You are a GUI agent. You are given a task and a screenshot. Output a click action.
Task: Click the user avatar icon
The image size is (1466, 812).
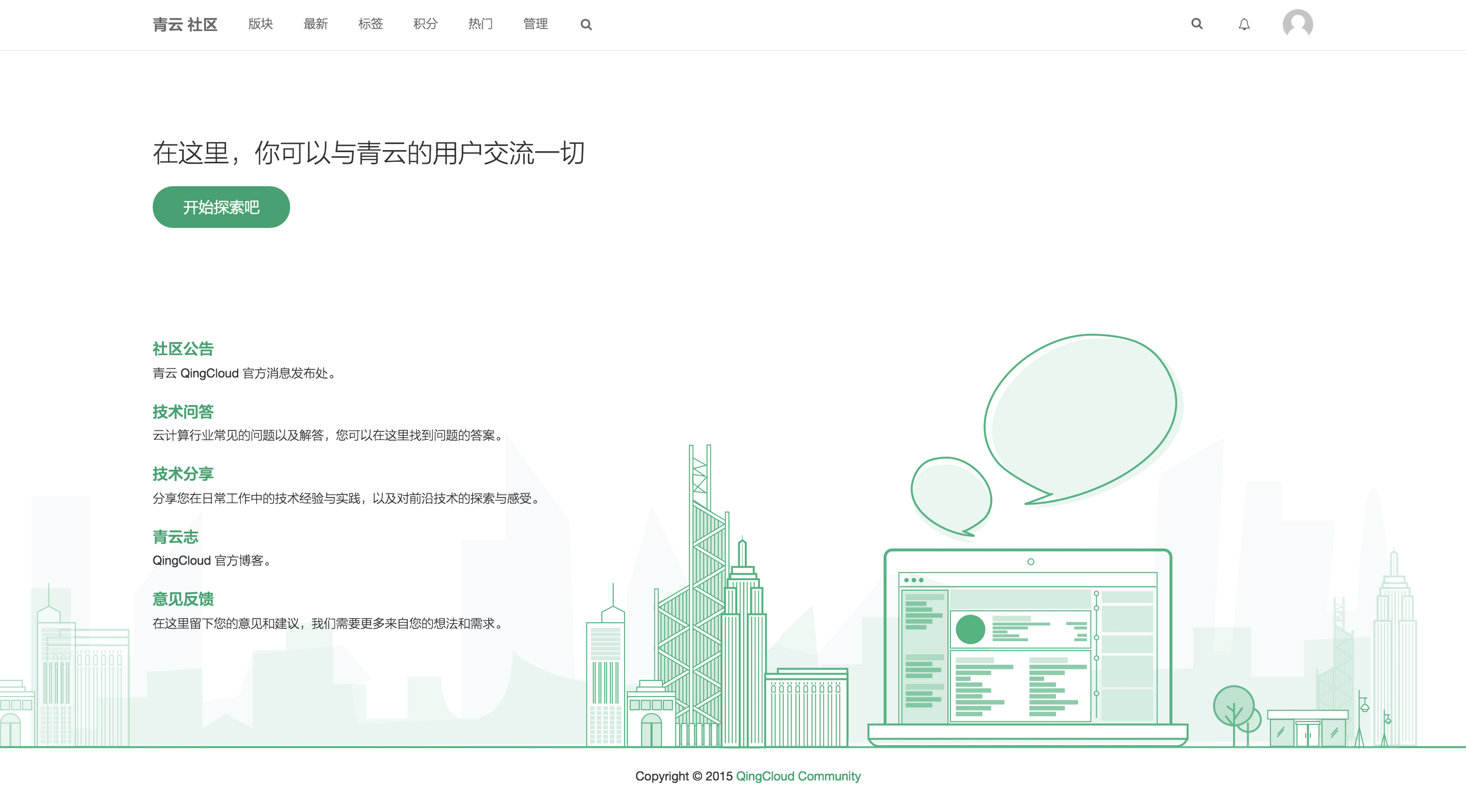pyautogui.click(x=1298, y=24)
